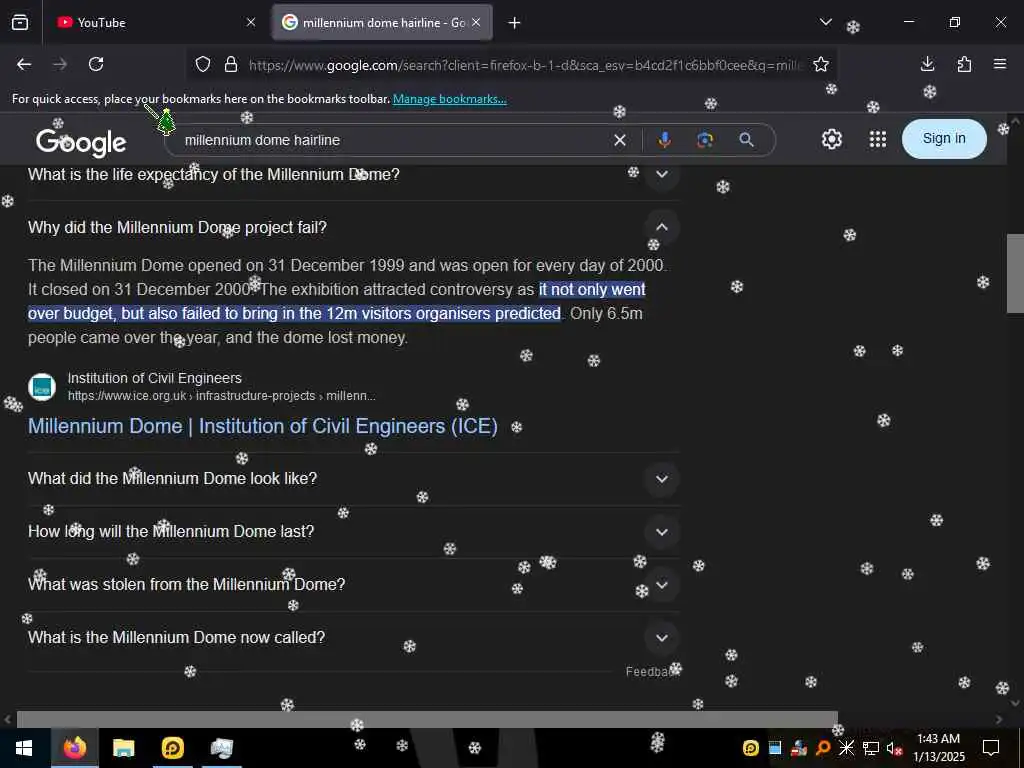
Task: Close the millennium dome hairline tab
Action: 476,23
